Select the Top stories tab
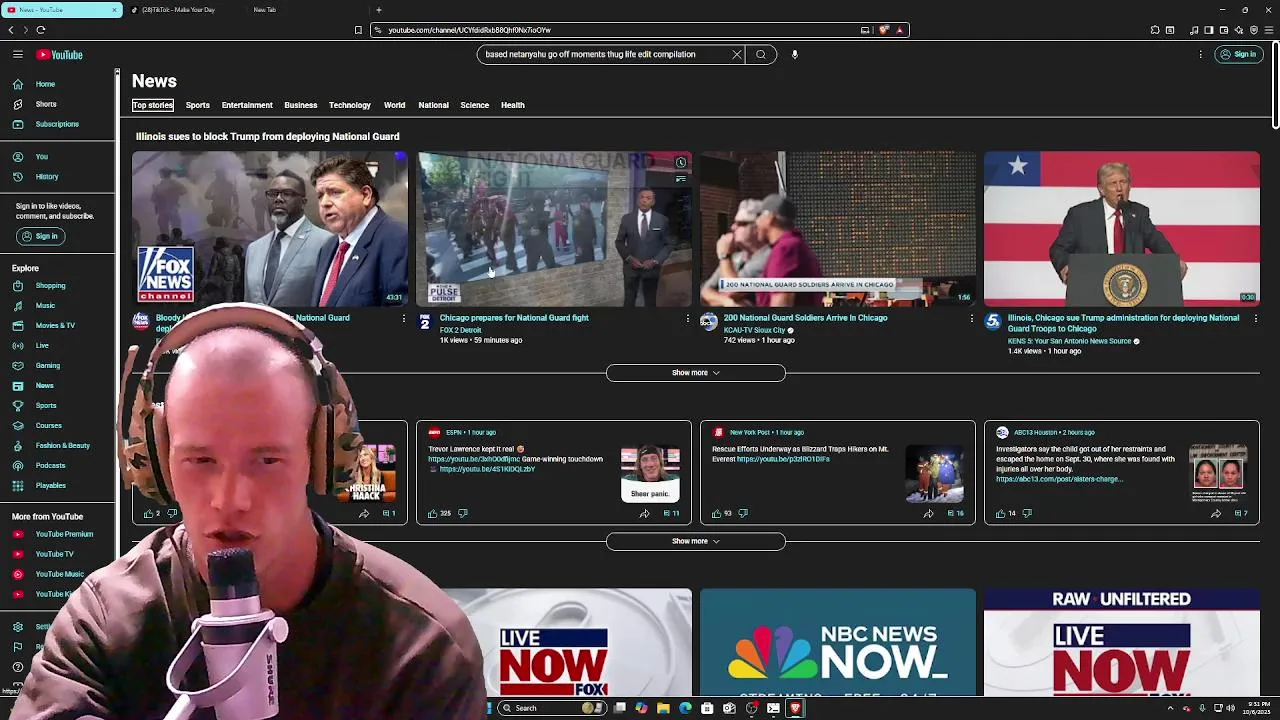The height and width of the screenshot is (720, 1280). pyautogui.click(x=153, y=105)
